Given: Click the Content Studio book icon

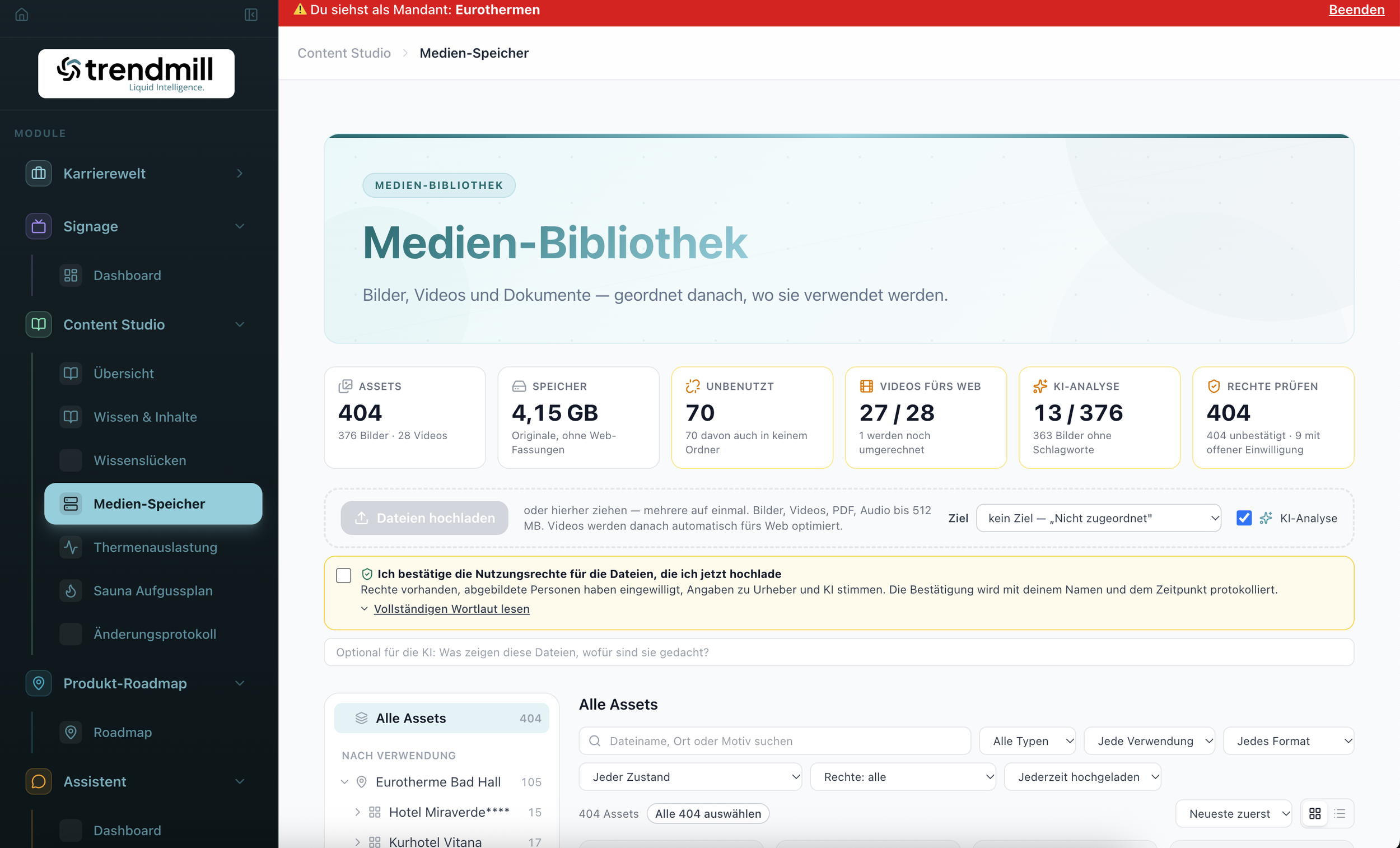Looking at the screenshot, I should [x=39, y=324].
